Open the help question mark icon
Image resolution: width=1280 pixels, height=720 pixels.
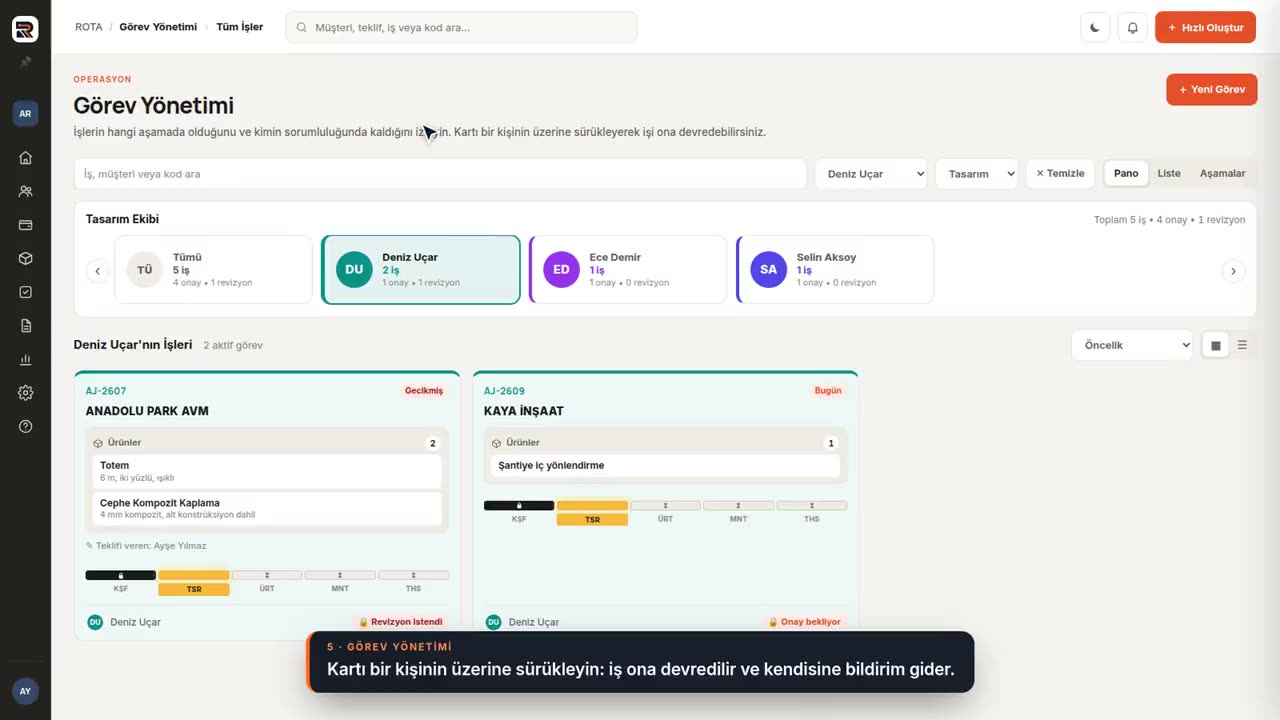(25, 426)
